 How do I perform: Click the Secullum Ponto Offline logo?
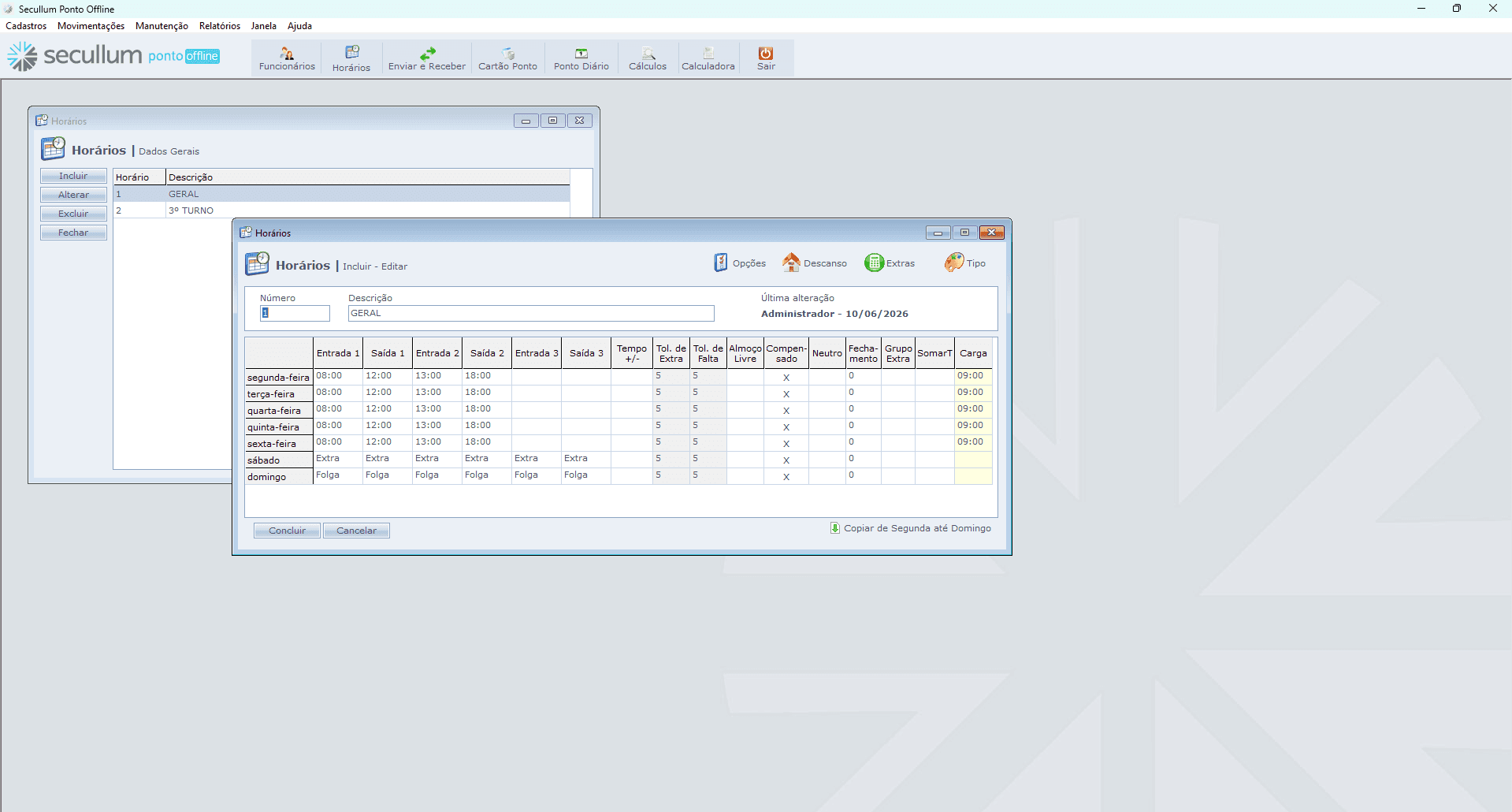113,56
